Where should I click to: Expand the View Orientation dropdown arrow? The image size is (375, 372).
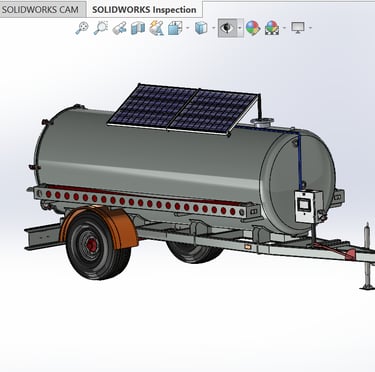point(188,28)
